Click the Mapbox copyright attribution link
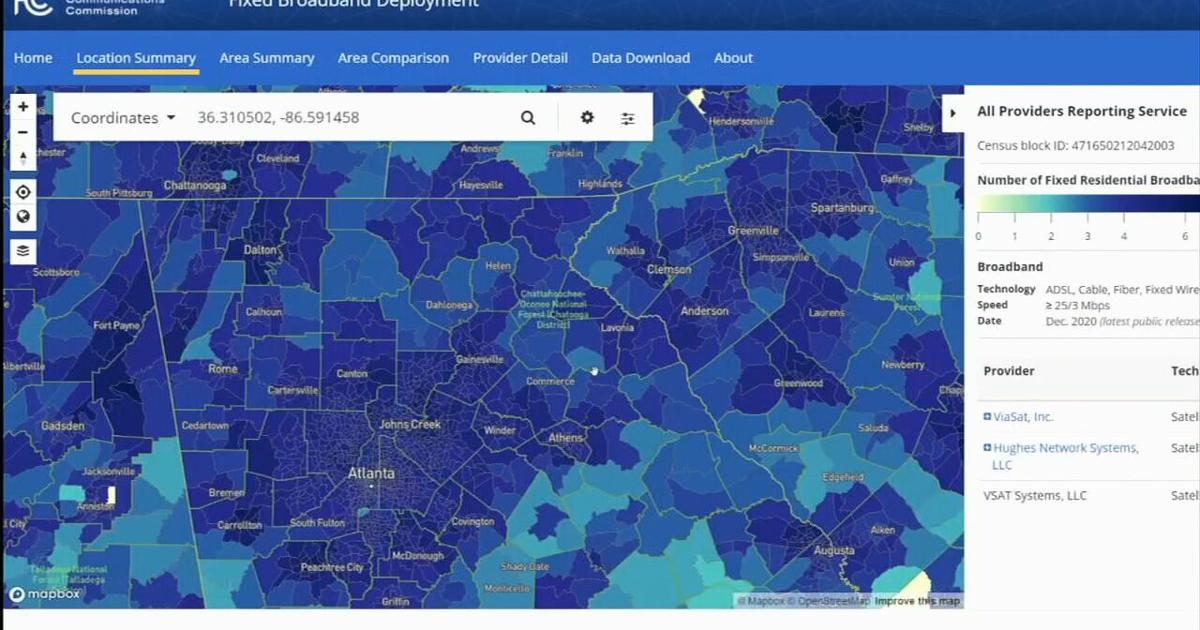Image resolution: width=1200 pixels, height=630 pixels. point(759,601)
